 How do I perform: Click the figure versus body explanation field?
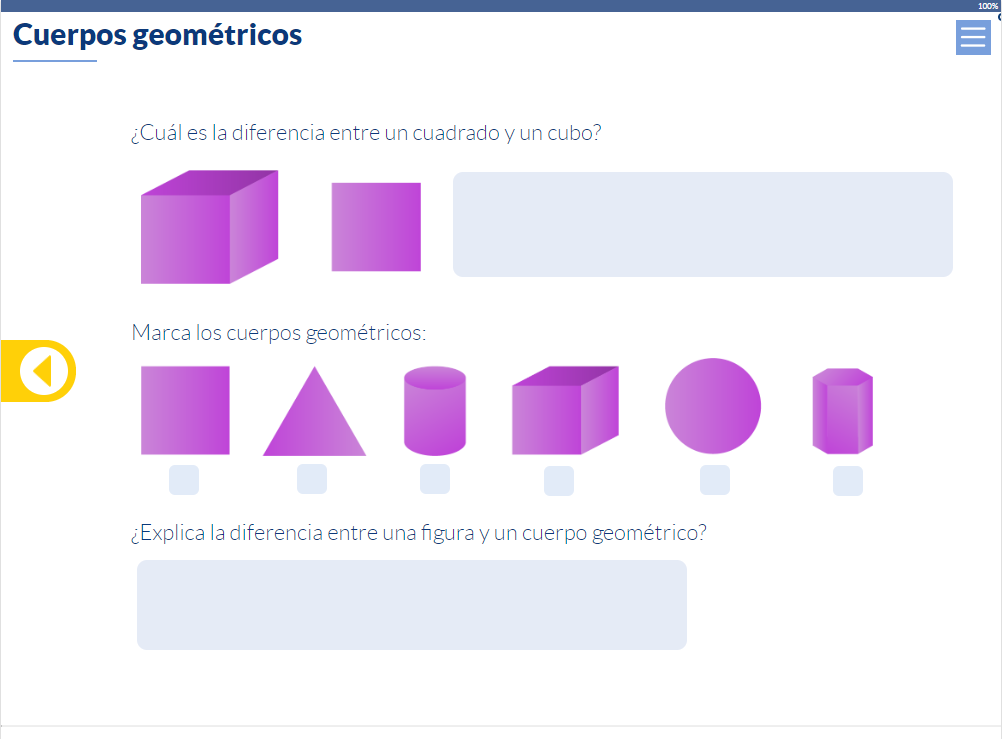(x=411, y=604)
